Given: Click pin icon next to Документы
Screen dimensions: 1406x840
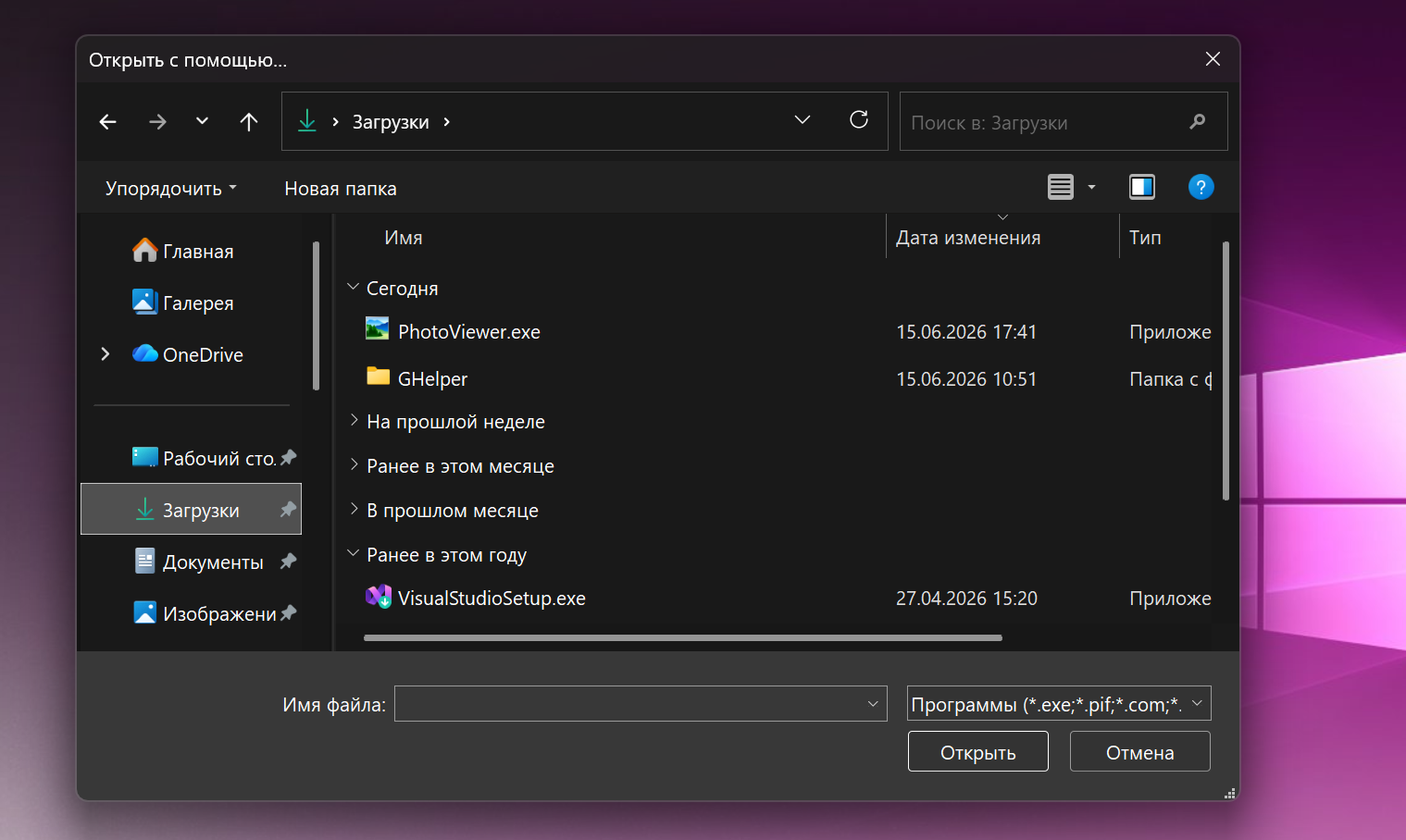Looking at the screenshot, I should 288,561.
